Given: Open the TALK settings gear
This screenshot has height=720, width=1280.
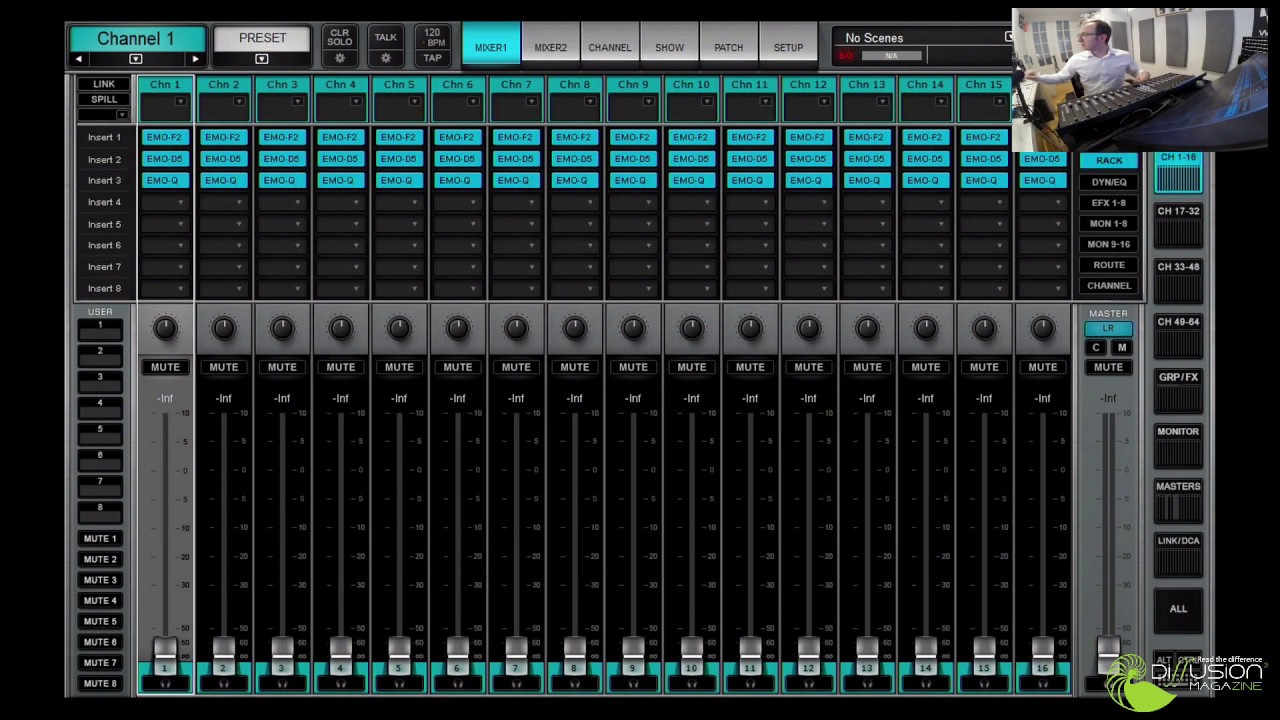Looking at the screenshot, I should click(x=385, y=58).
